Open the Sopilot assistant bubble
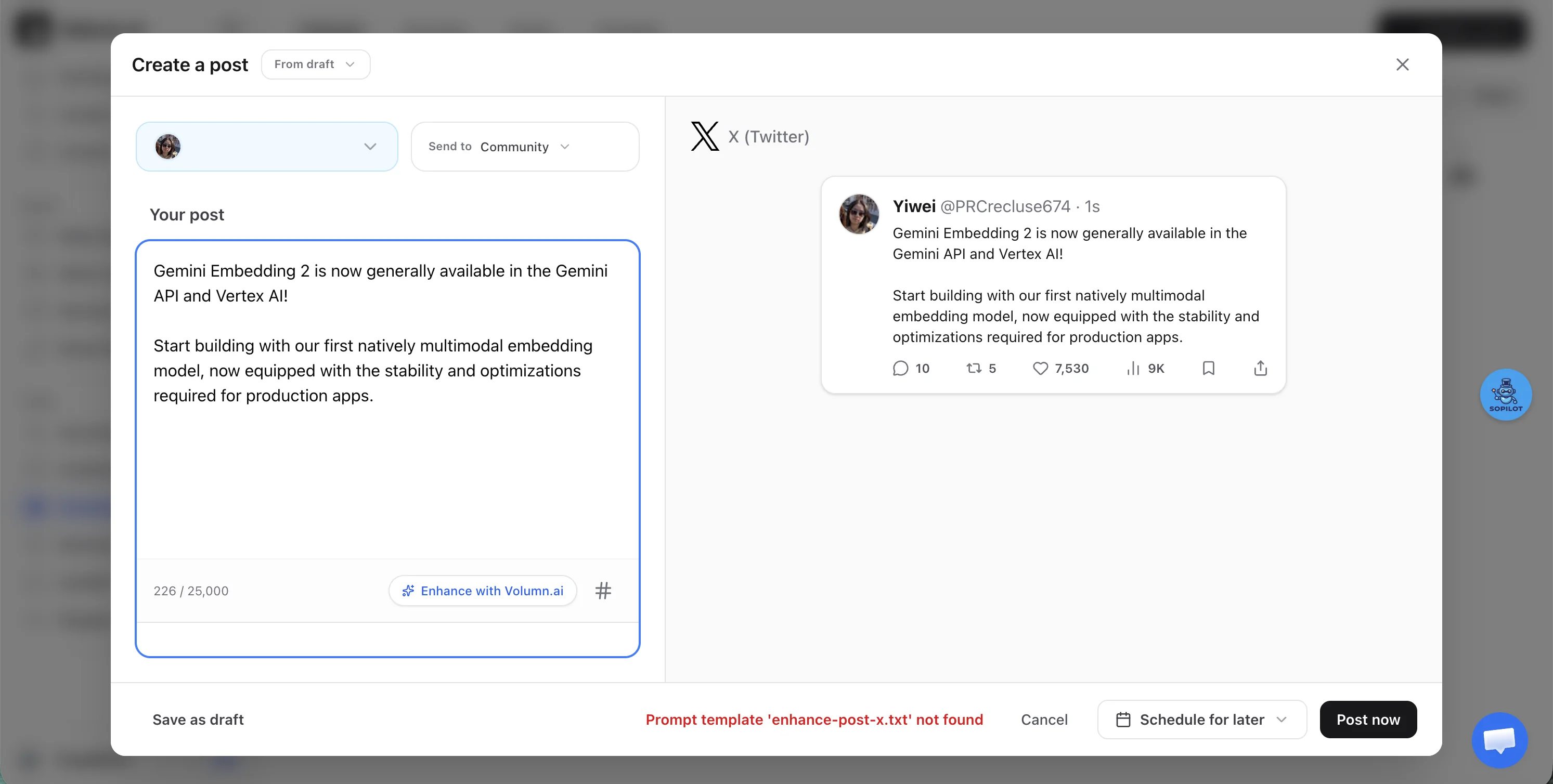Image resolution: width=1553 pixels, height=784 pixels. point(1505,395)
